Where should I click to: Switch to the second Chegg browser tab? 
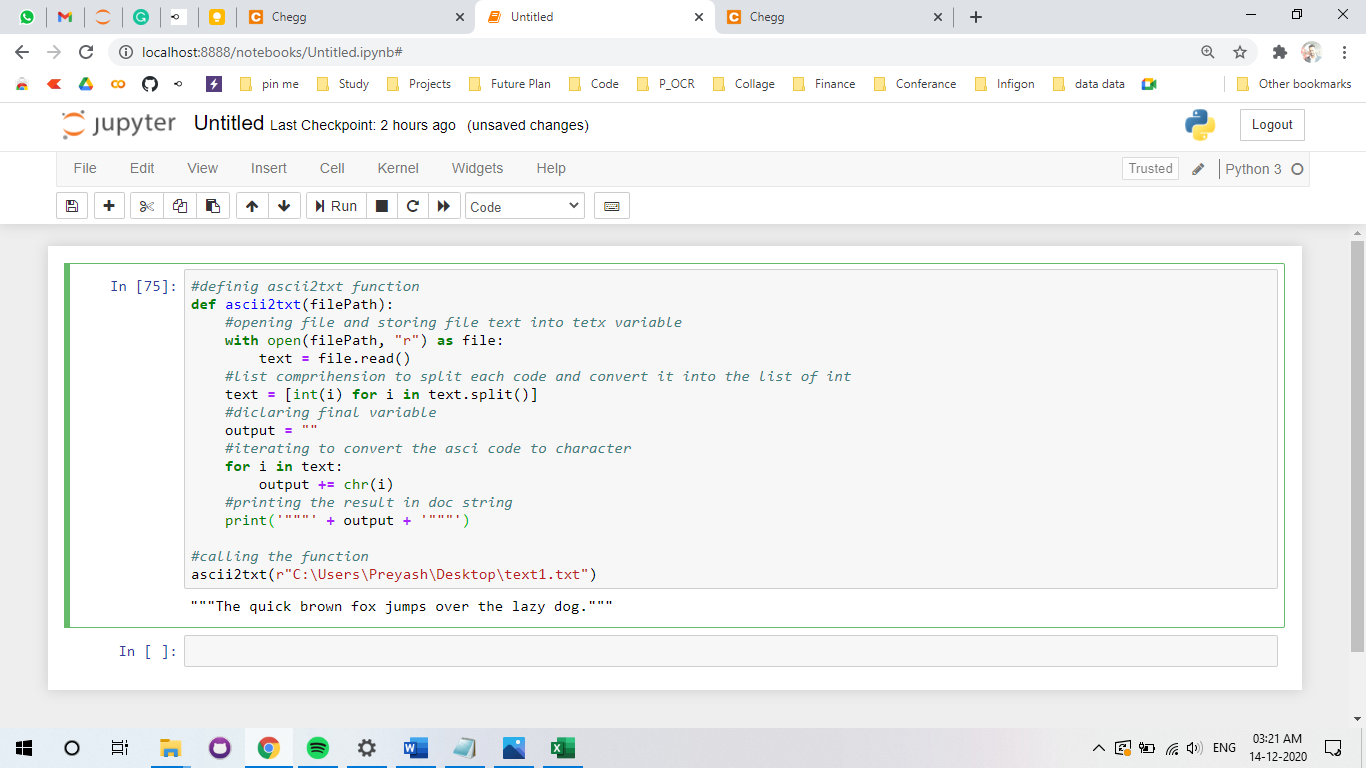coord(833,17)
